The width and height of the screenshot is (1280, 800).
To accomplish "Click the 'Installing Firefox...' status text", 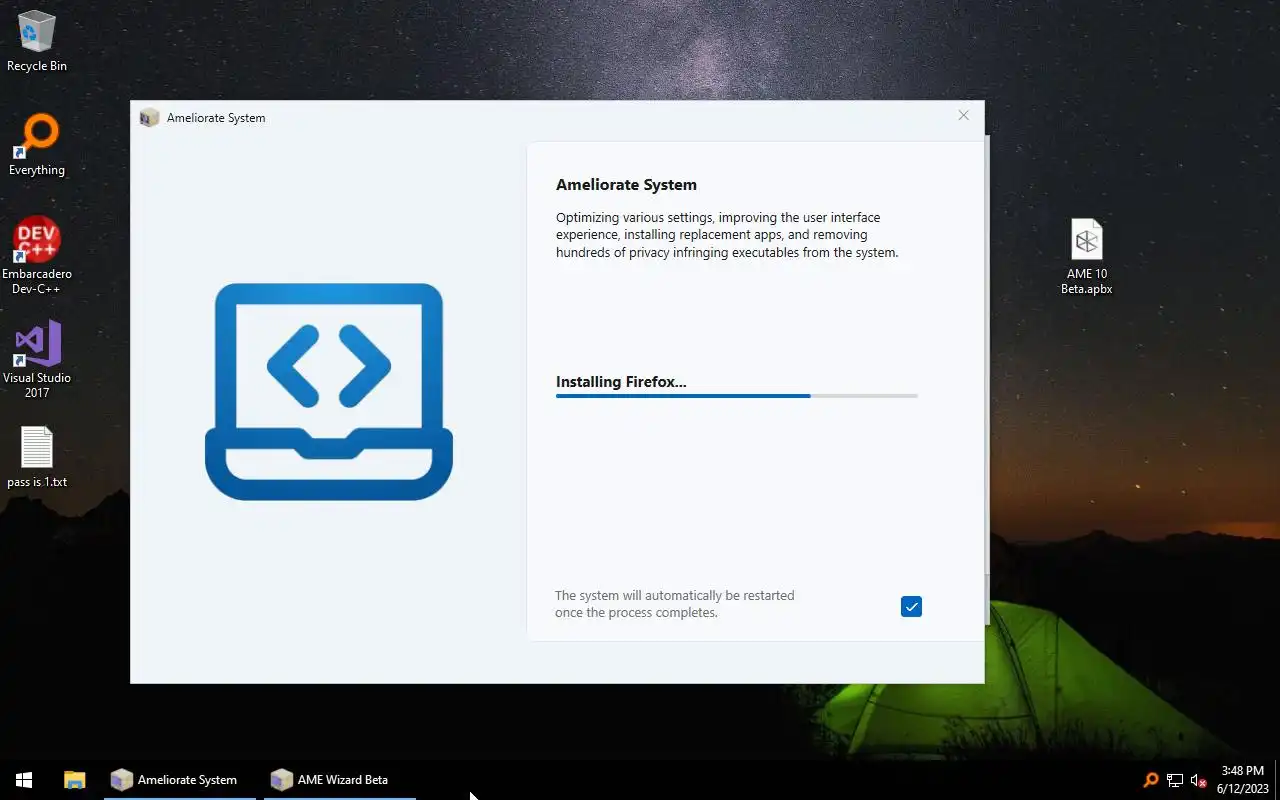I will click(621, 381).
